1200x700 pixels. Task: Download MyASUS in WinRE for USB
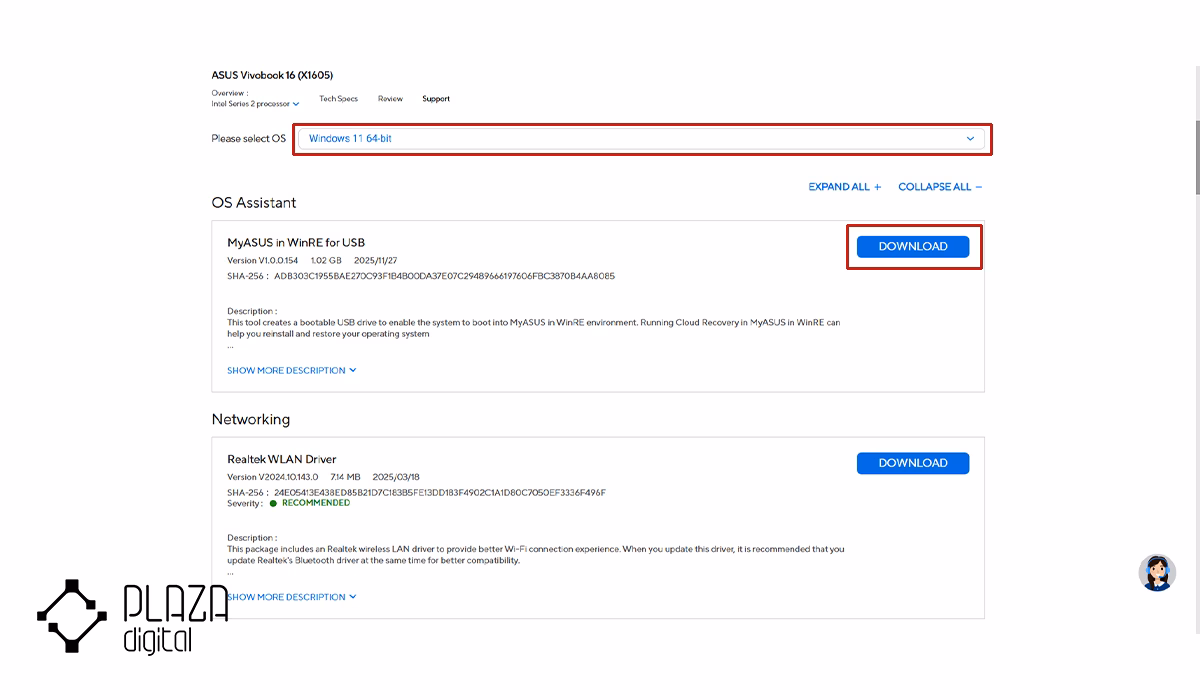pyautogui.click(x=913, y=246)
